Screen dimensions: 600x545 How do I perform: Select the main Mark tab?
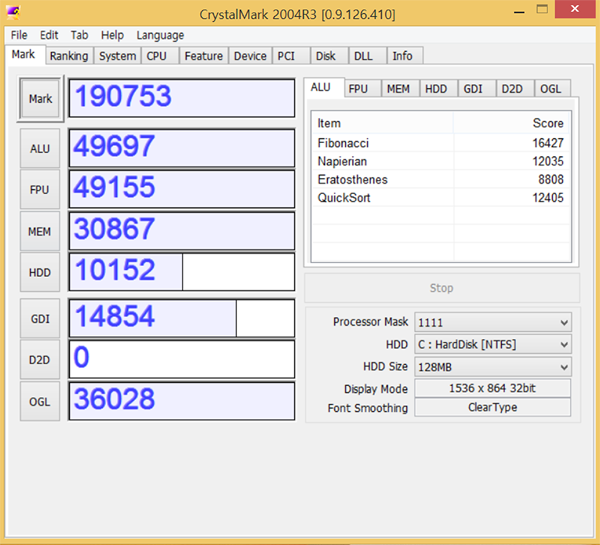click(x=23, y=54)
